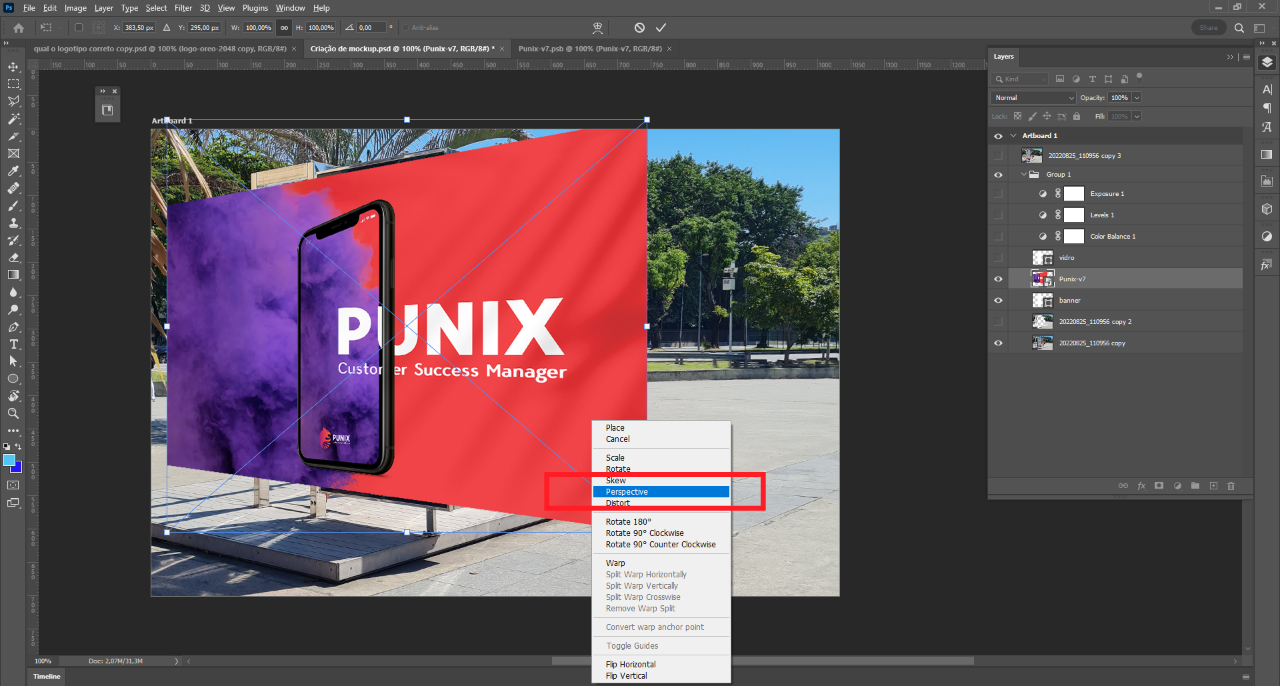Select the Polygonal Lasso tool
The width and height of the screenshot is (1280, 686).
tap(14, 101)
